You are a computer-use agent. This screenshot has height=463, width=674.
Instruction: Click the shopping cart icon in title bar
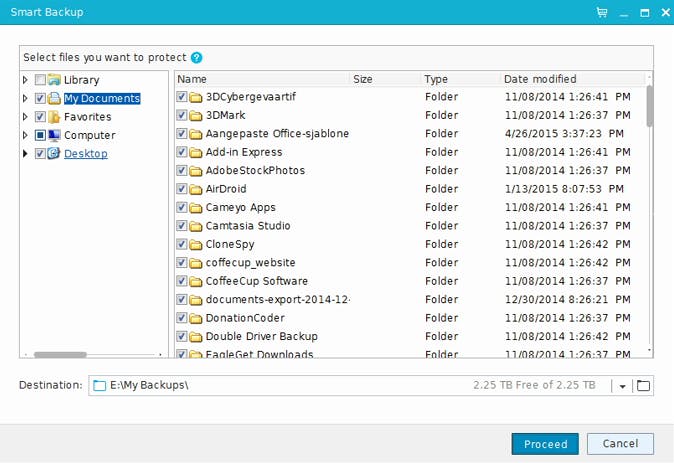click(x=602, y=12)
